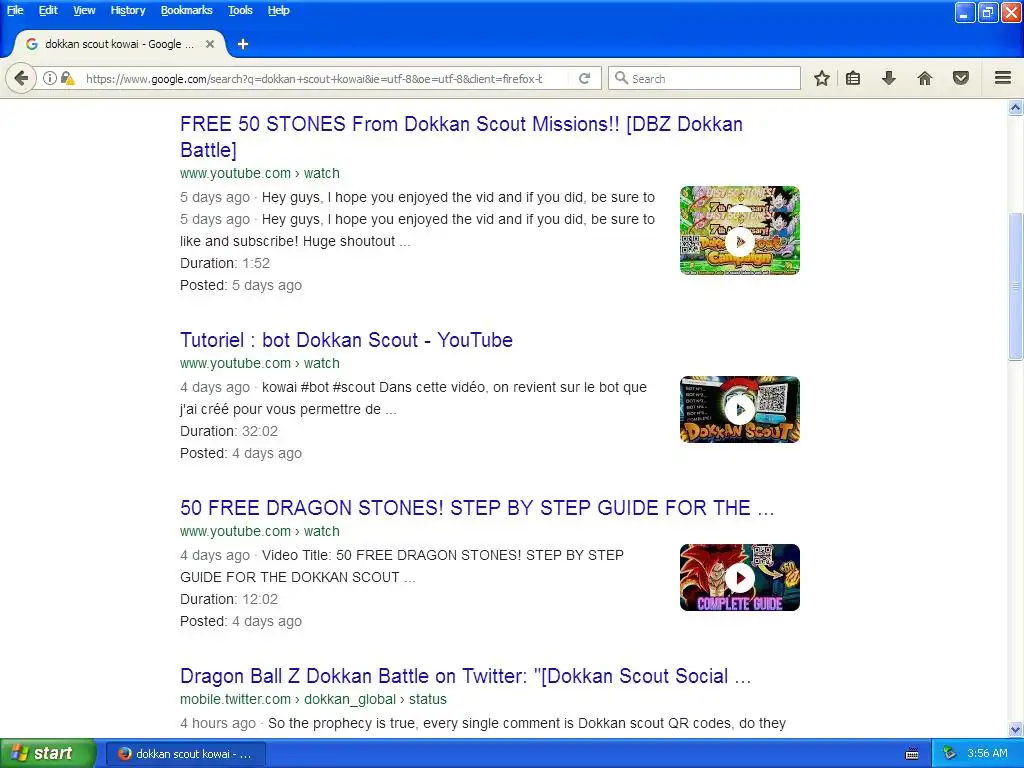Screen dimensions: 1024x768
Task: Bookmark this page with the star icon
Action: [822, 78]
